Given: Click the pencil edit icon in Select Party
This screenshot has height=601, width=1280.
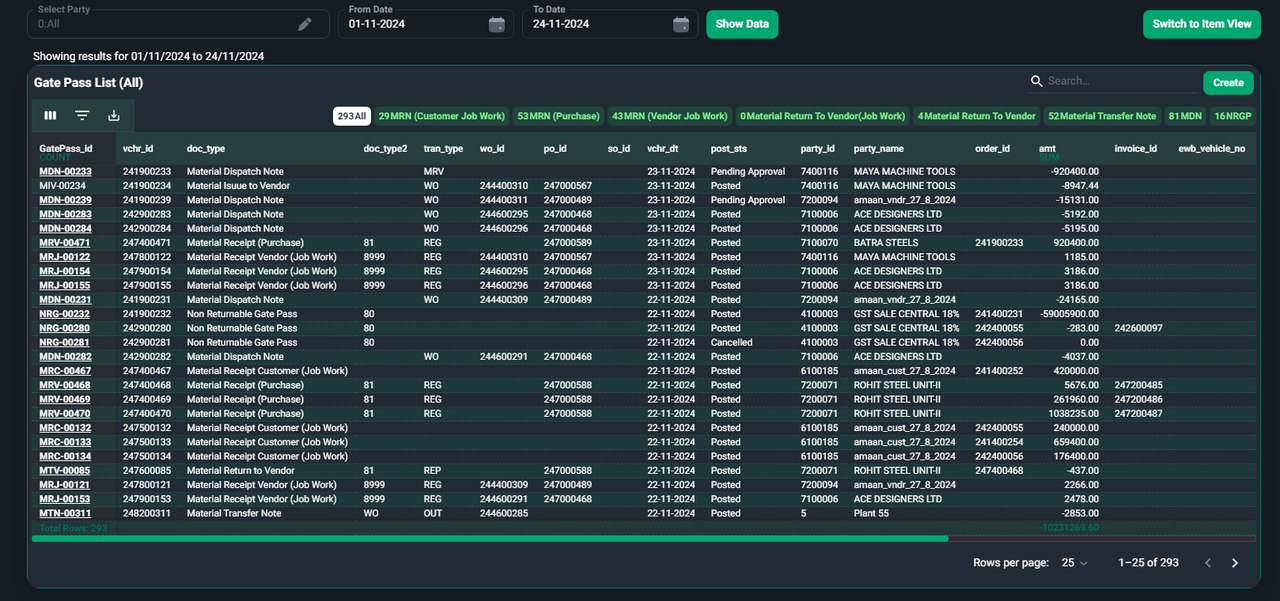Looking at the screenshot, I should (x=305, y=24).
